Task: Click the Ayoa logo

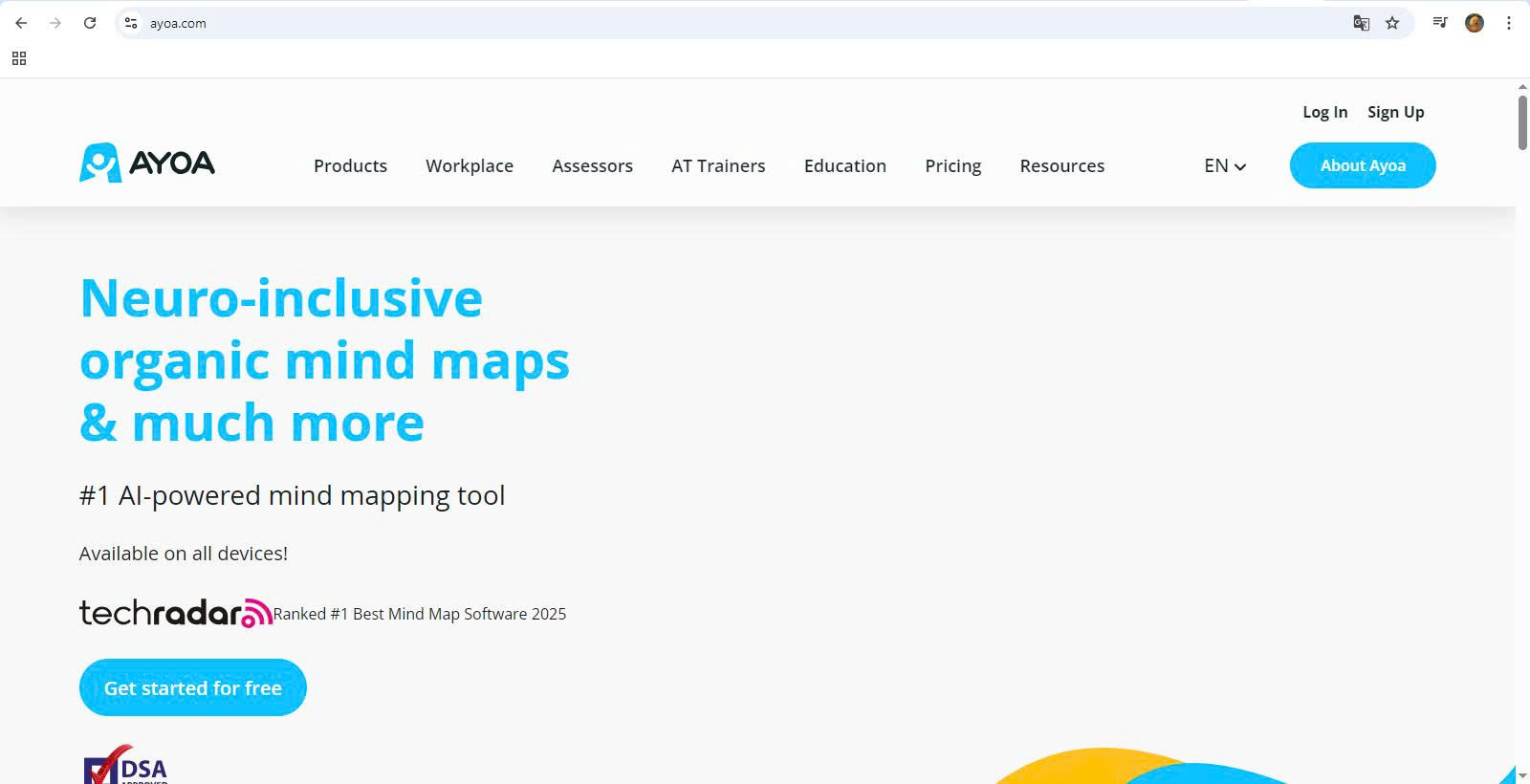Action: tap(147, 163)
